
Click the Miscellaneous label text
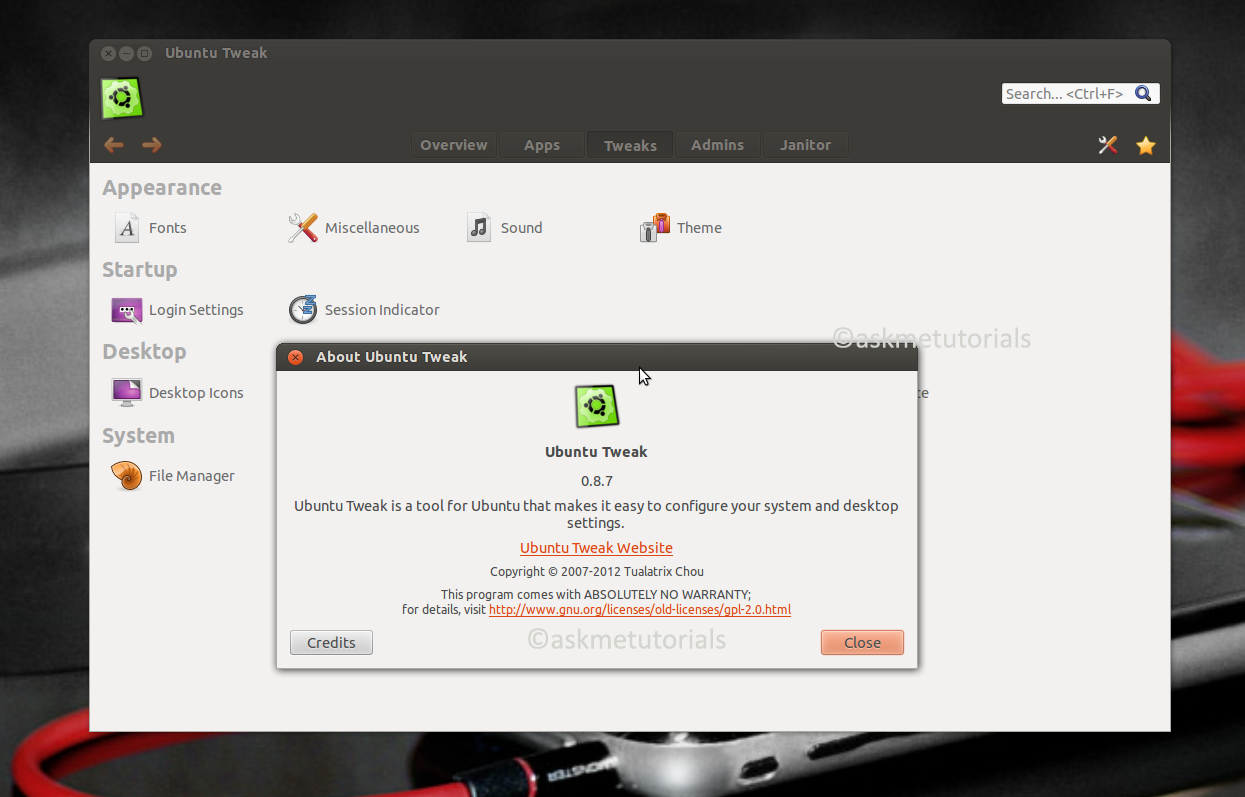tap(372, 228)
